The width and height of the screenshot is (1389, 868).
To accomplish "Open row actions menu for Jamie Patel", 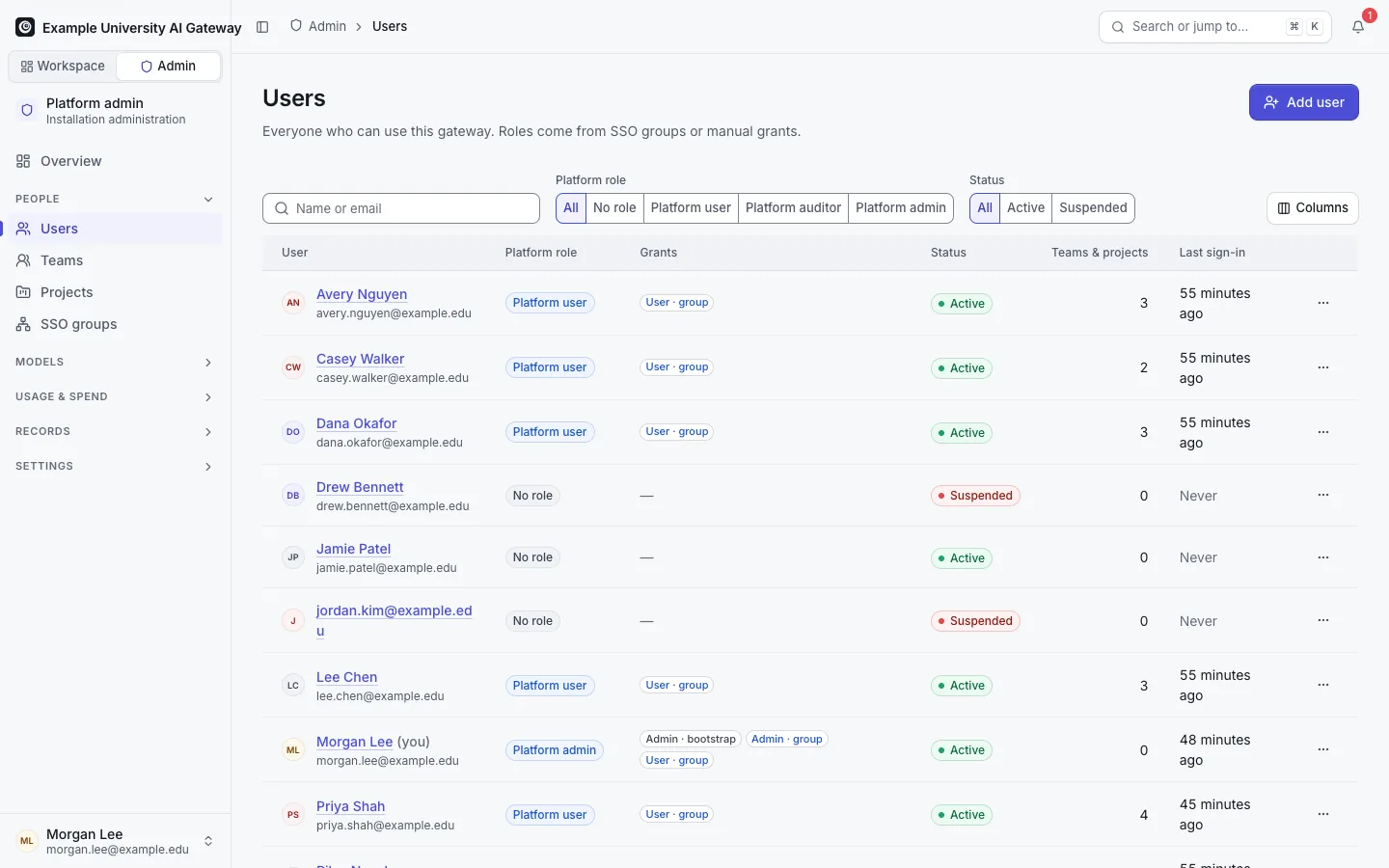I will coord(1323,557).
